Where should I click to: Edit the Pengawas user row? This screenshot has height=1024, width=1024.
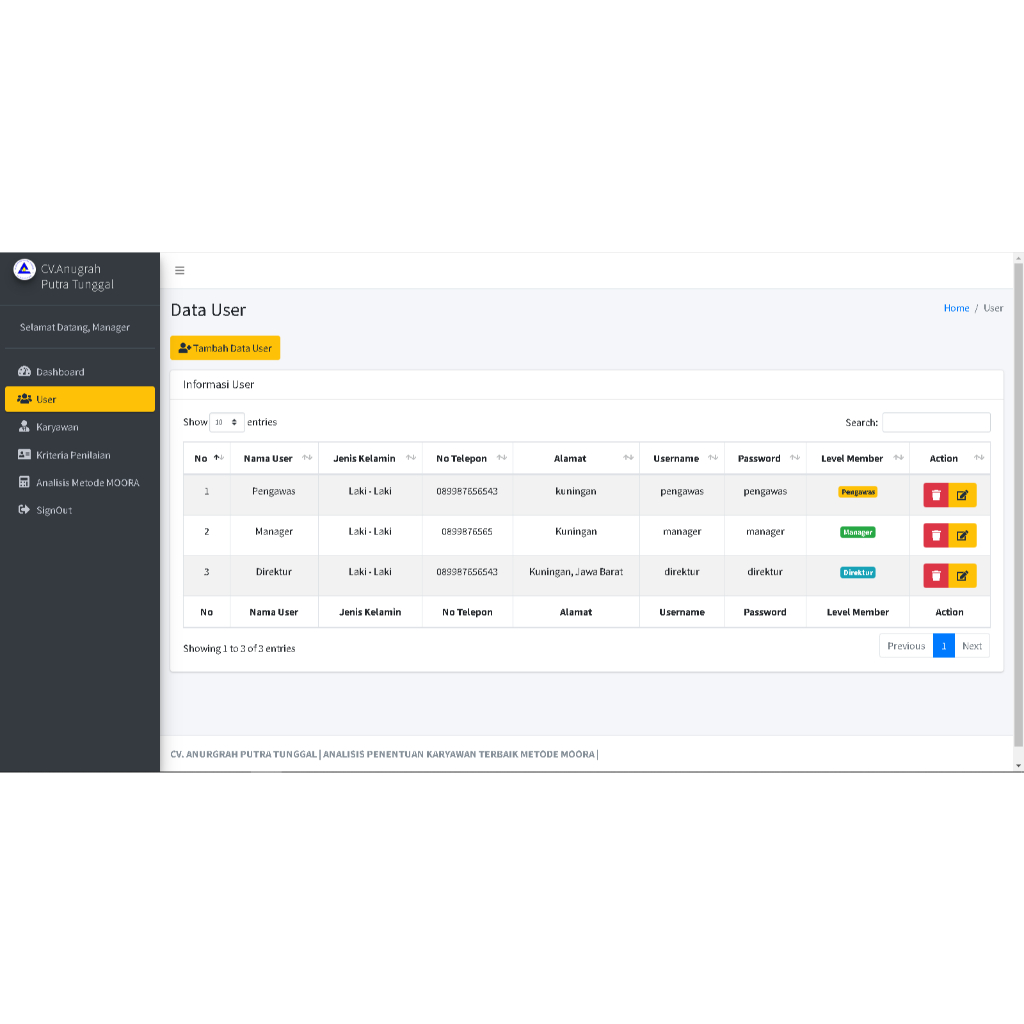pyautogui.click(x=963, y=495)
